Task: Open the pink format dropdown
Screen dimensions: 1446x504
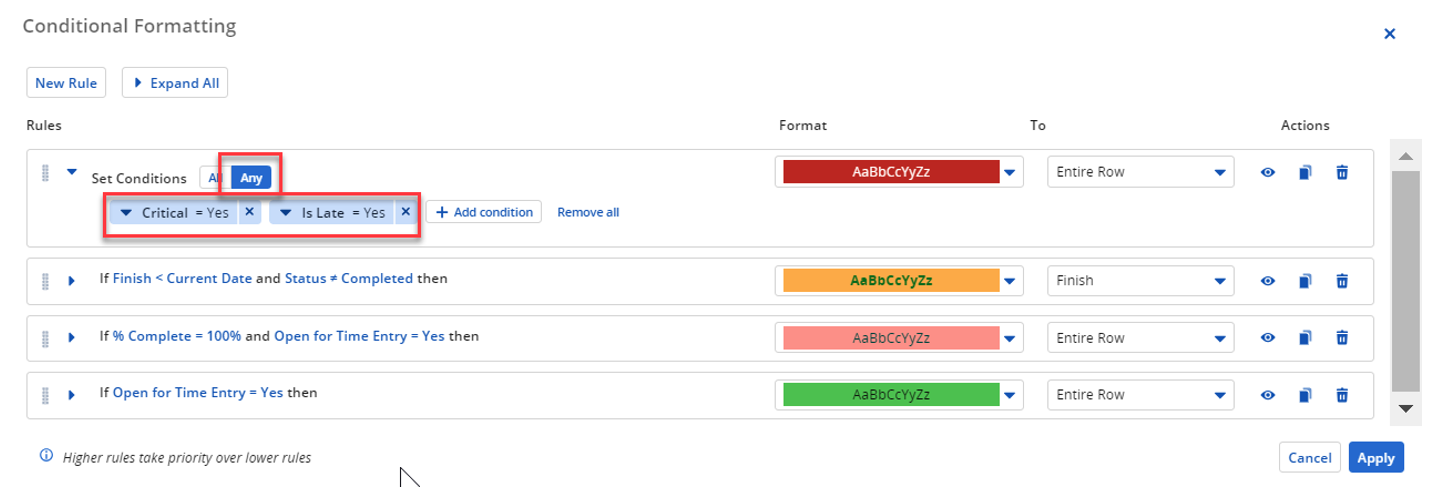Action: click(1010, 339)
